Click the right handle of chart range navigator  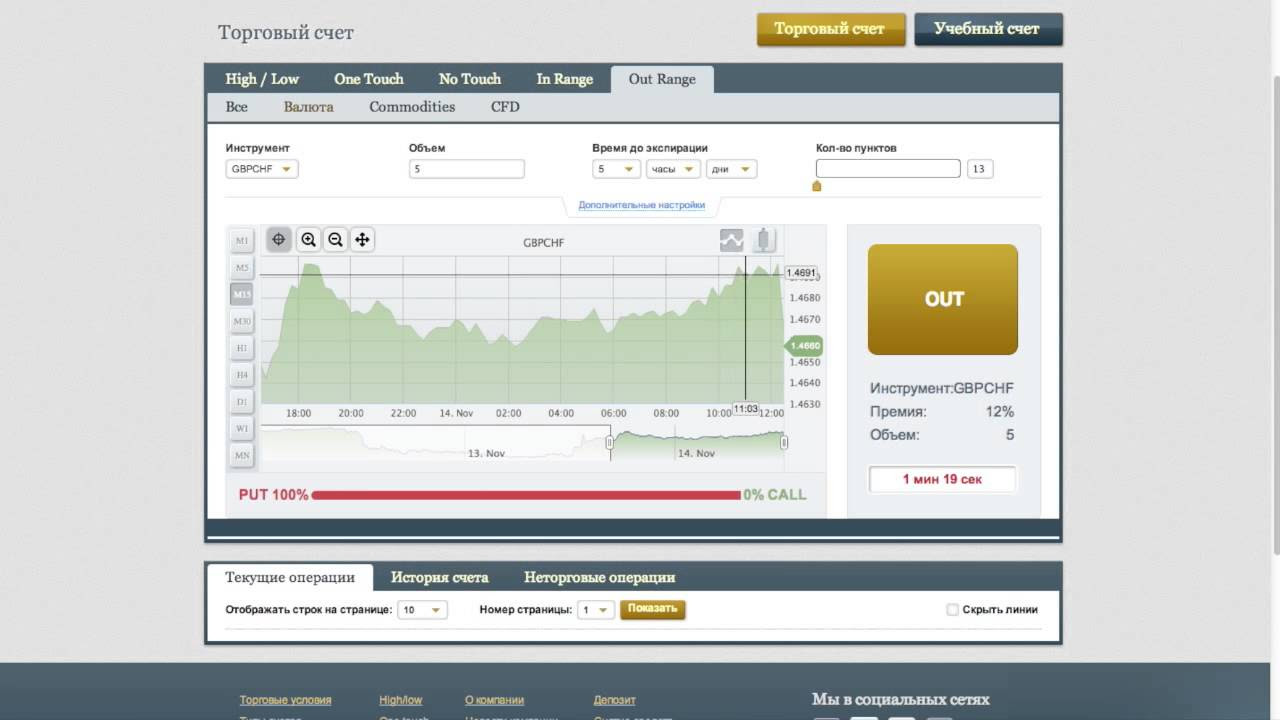[x=784, y=441]
